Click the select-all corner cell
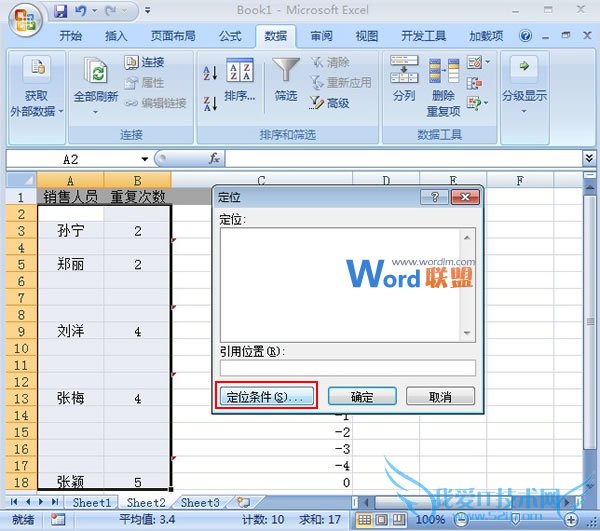600x531 pixels. pos(21,180)
